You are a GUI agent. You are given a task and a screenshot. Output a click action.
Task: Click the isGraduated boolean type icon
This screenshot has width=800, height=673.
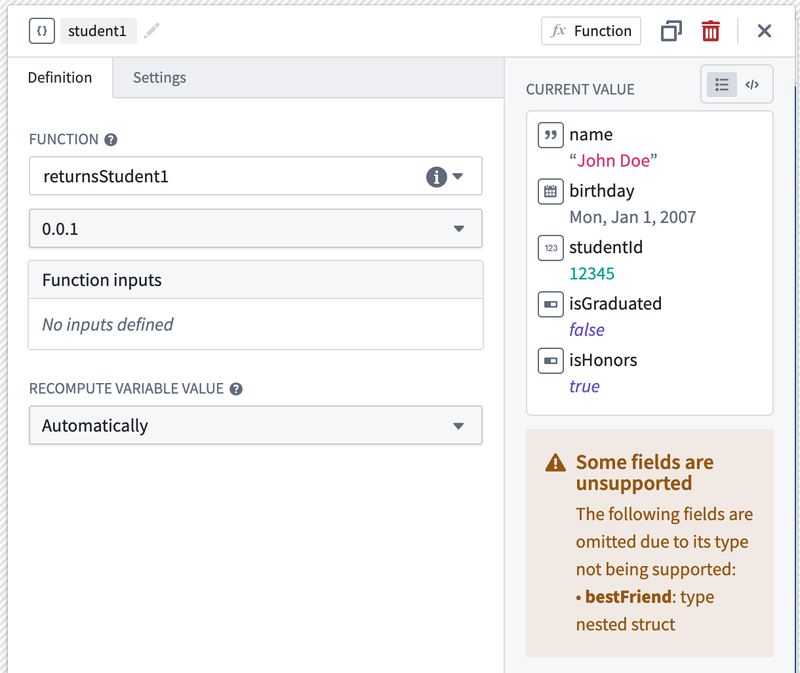click(x=551, y=305)
